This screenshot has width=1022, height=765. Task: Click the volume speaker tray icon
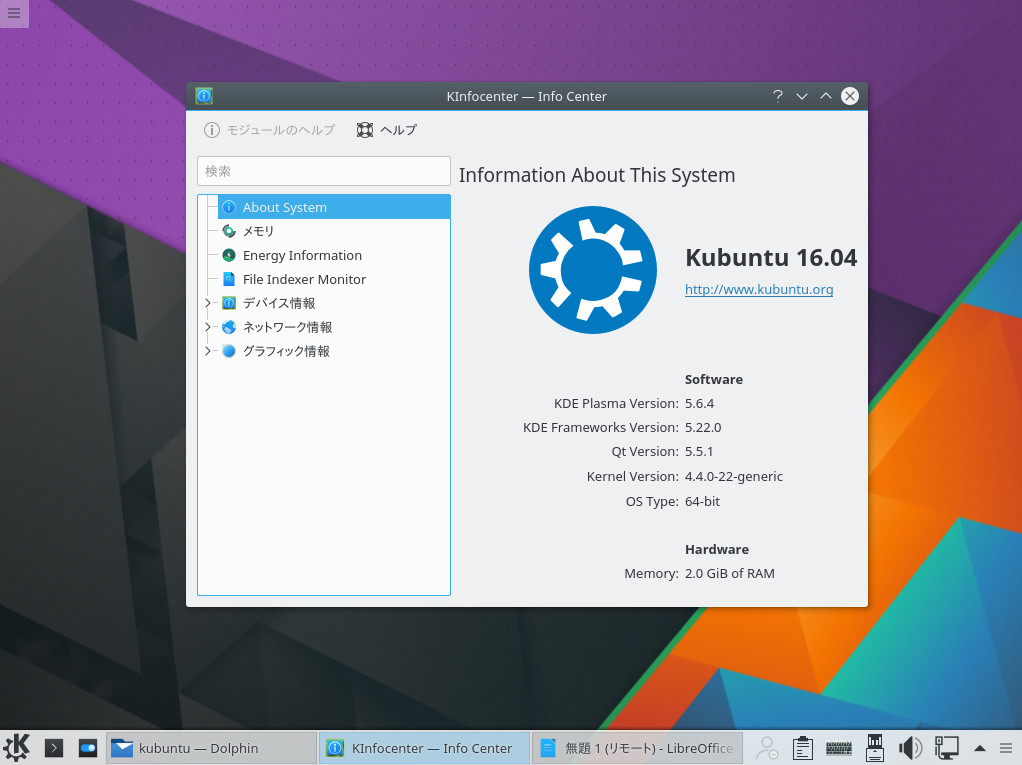910,747
